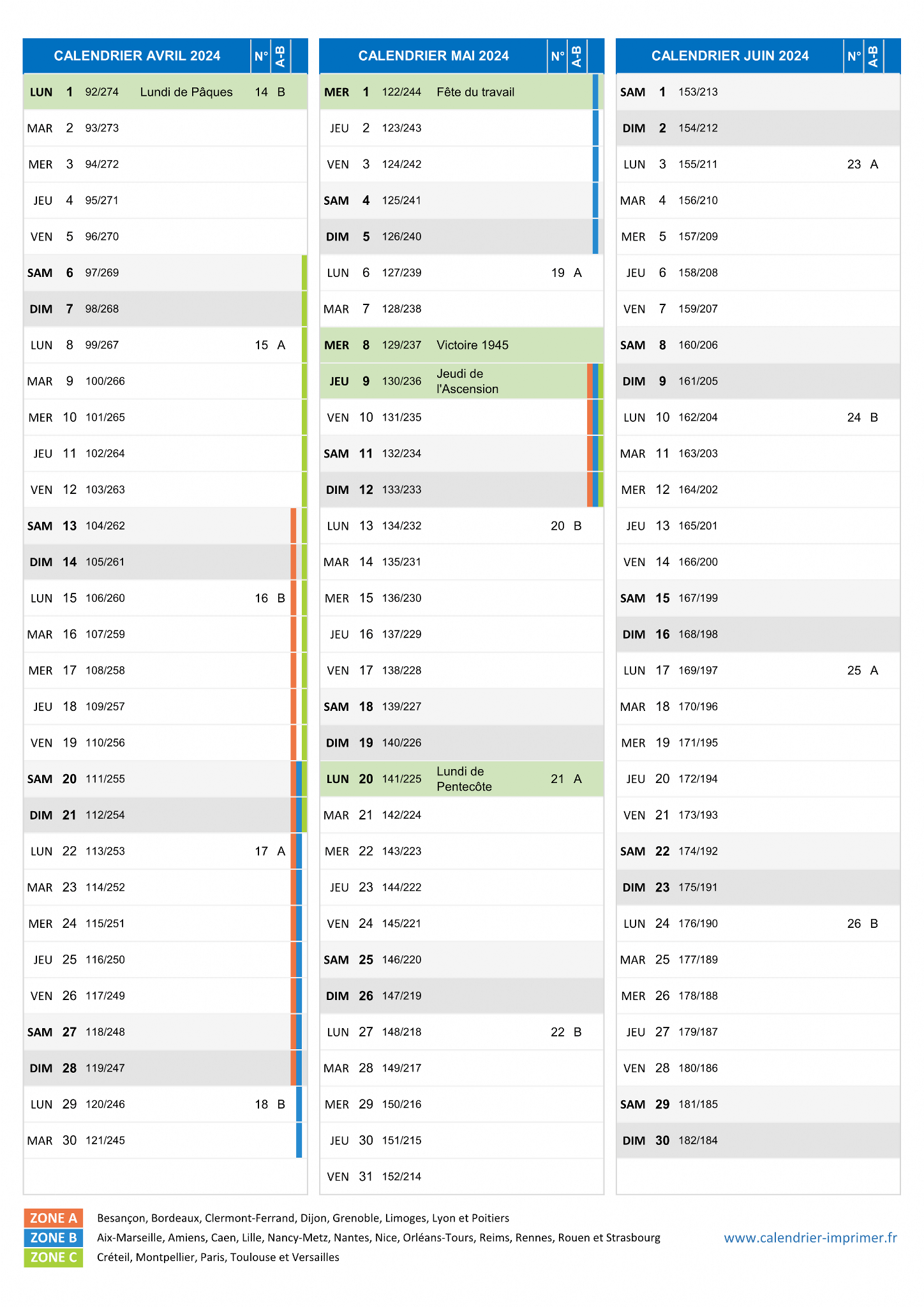
Task: Click the N° column header in April
Action: click(x=261, y=56)
